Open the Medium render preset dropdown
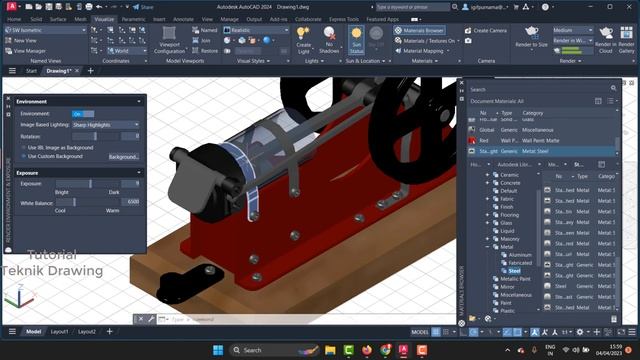The image size is (640, 360). (x=573, y=30)
